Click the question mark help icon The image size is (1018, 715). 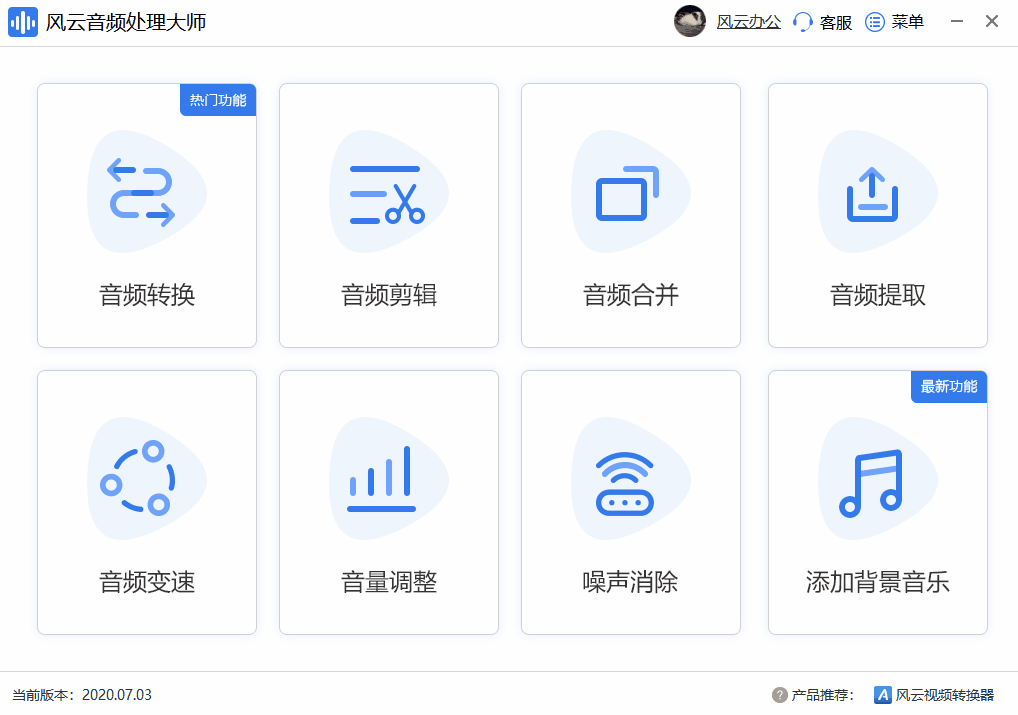(780, 695)
